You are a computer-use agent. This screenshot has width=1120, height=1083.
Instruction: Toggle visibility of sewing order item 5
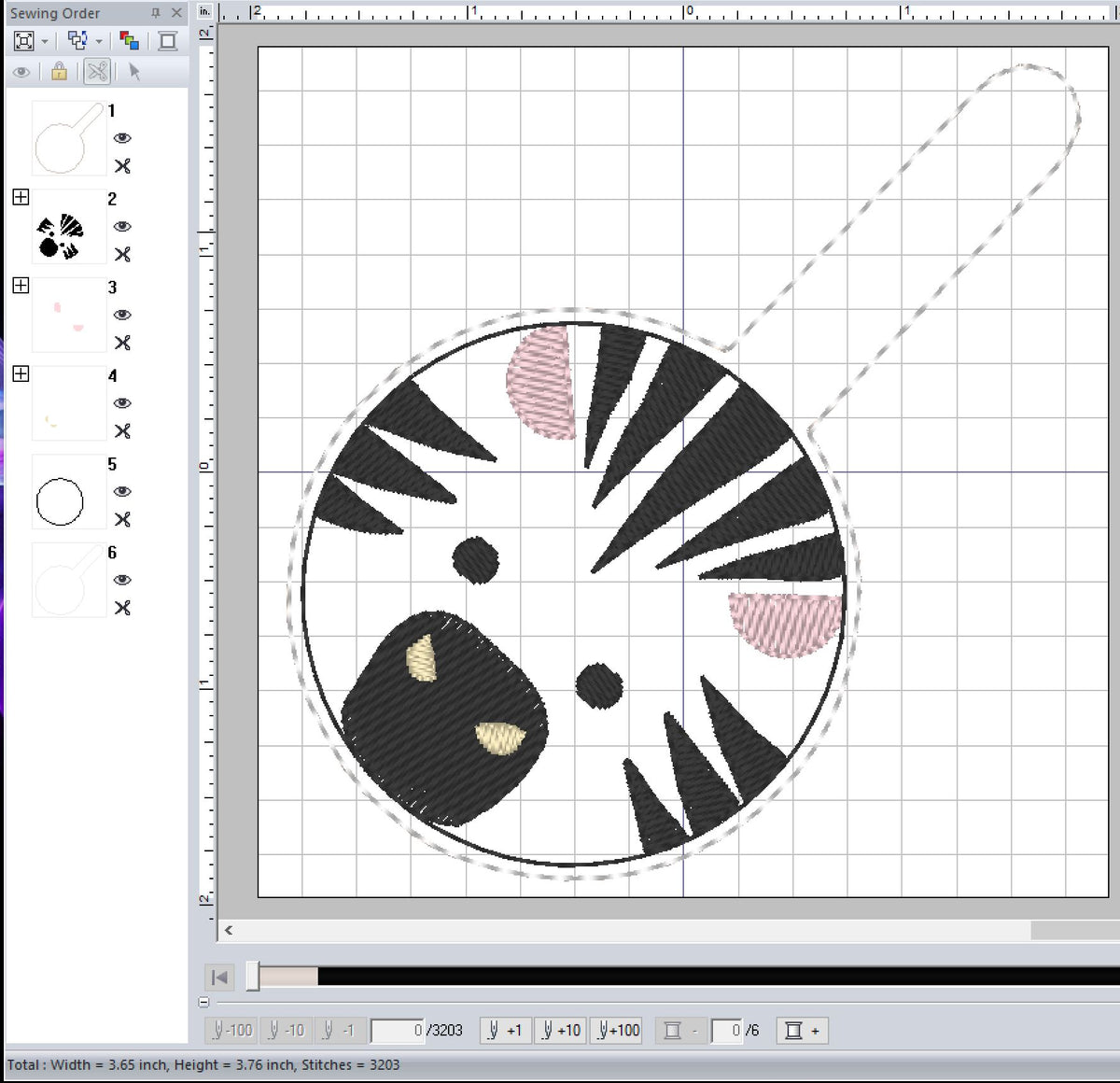[x=122, y=492]
